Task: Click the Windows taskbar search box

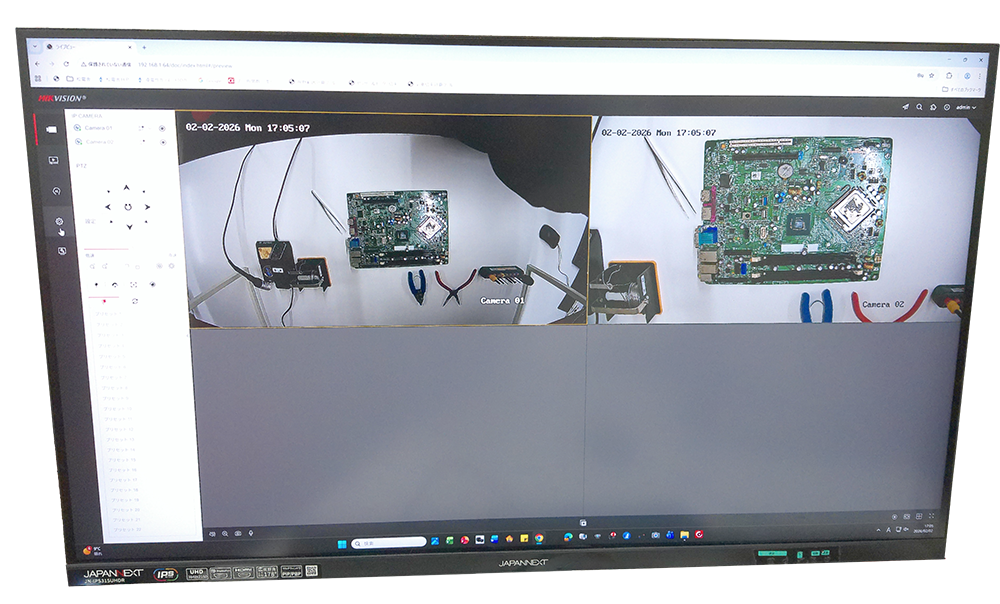Action: [388, 541]
